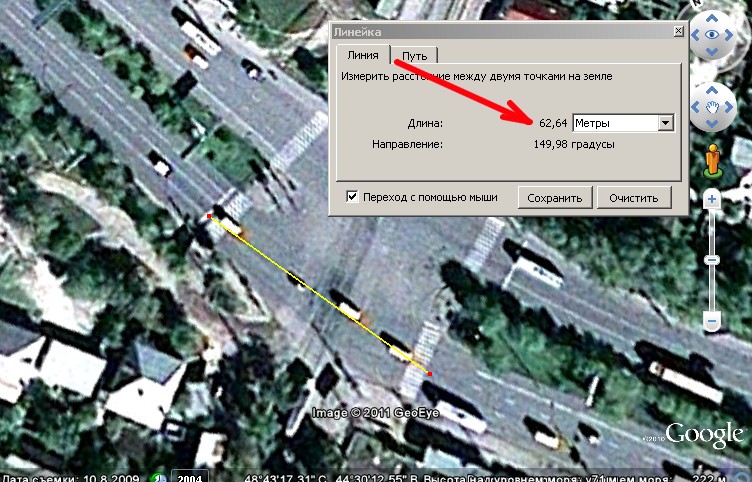
Task: Click the Очистить button
Action: point(634,198)
